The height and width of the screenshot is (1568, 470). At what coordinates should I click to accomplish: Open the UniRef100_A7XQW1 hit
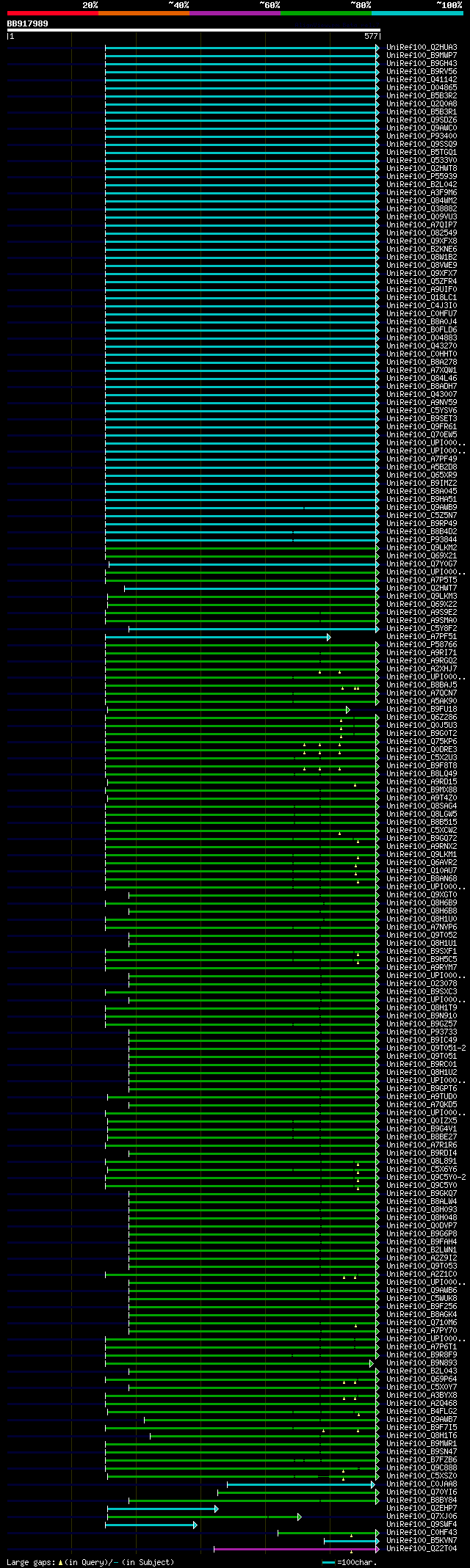point(422,371)
